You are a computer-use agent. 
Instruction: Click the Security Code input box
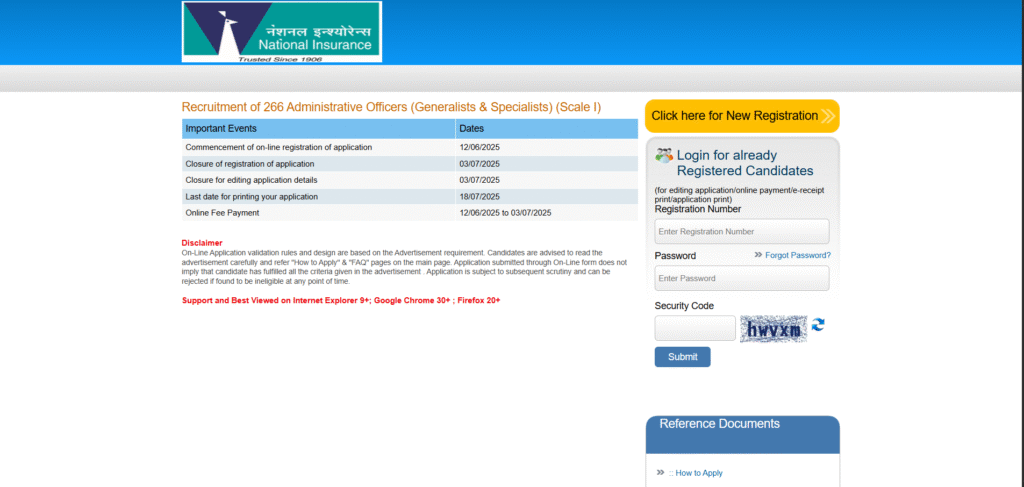[695, 328]
